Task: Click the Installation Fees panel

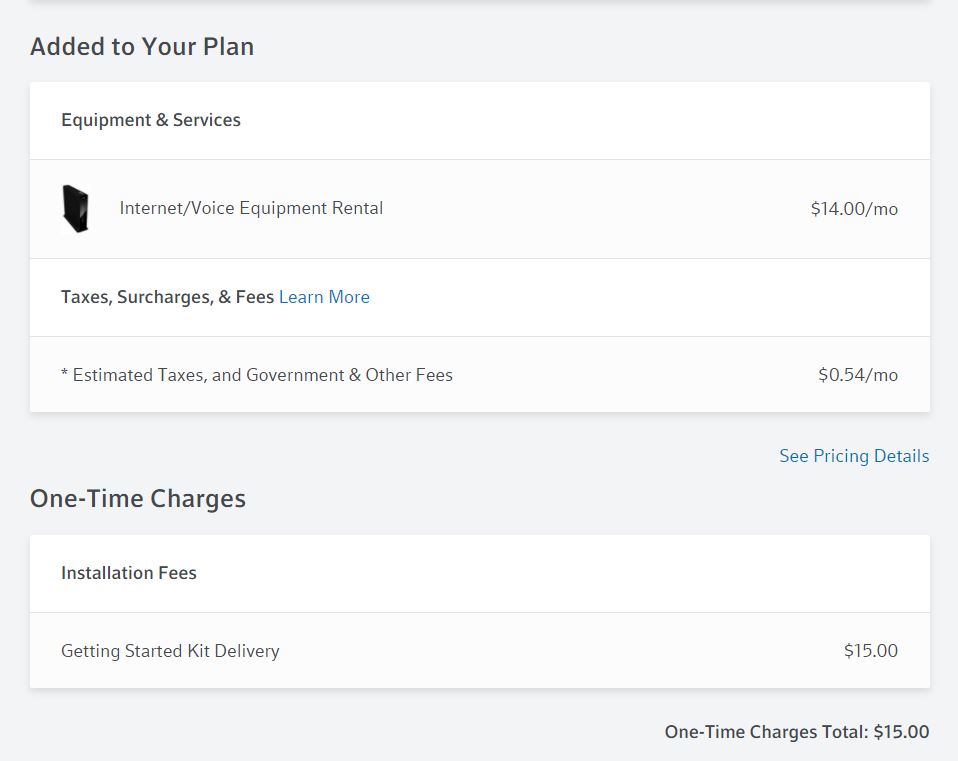Action: (479, 610)
